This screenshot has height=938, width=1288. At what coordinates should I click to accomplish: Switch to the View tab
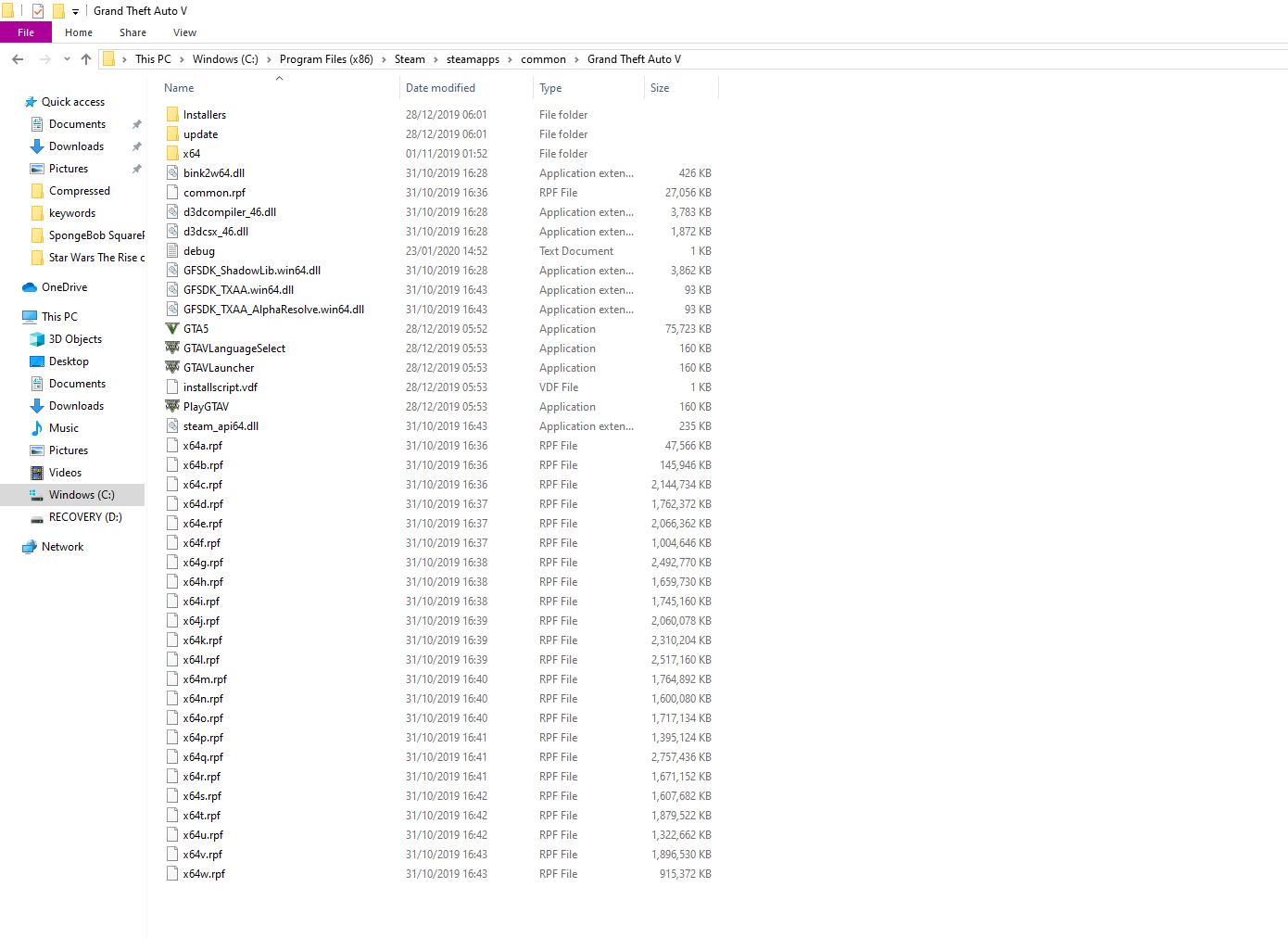[184, 32]
